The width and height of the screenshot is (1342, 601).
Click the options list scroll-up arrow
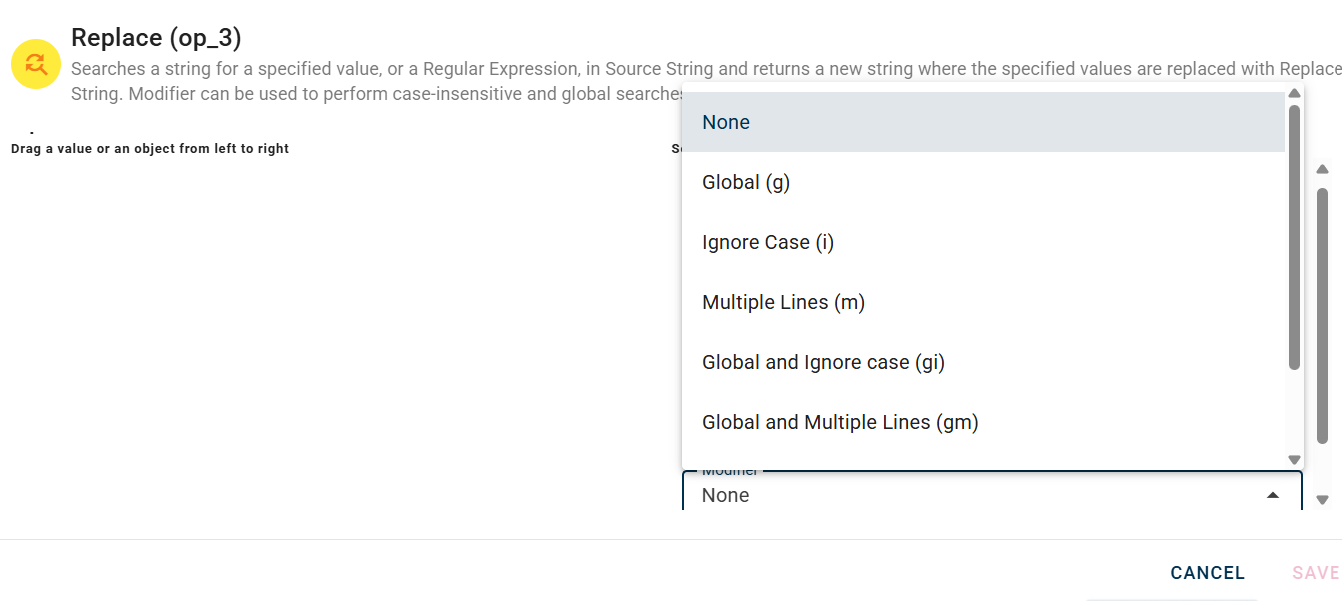[1294, 94]
